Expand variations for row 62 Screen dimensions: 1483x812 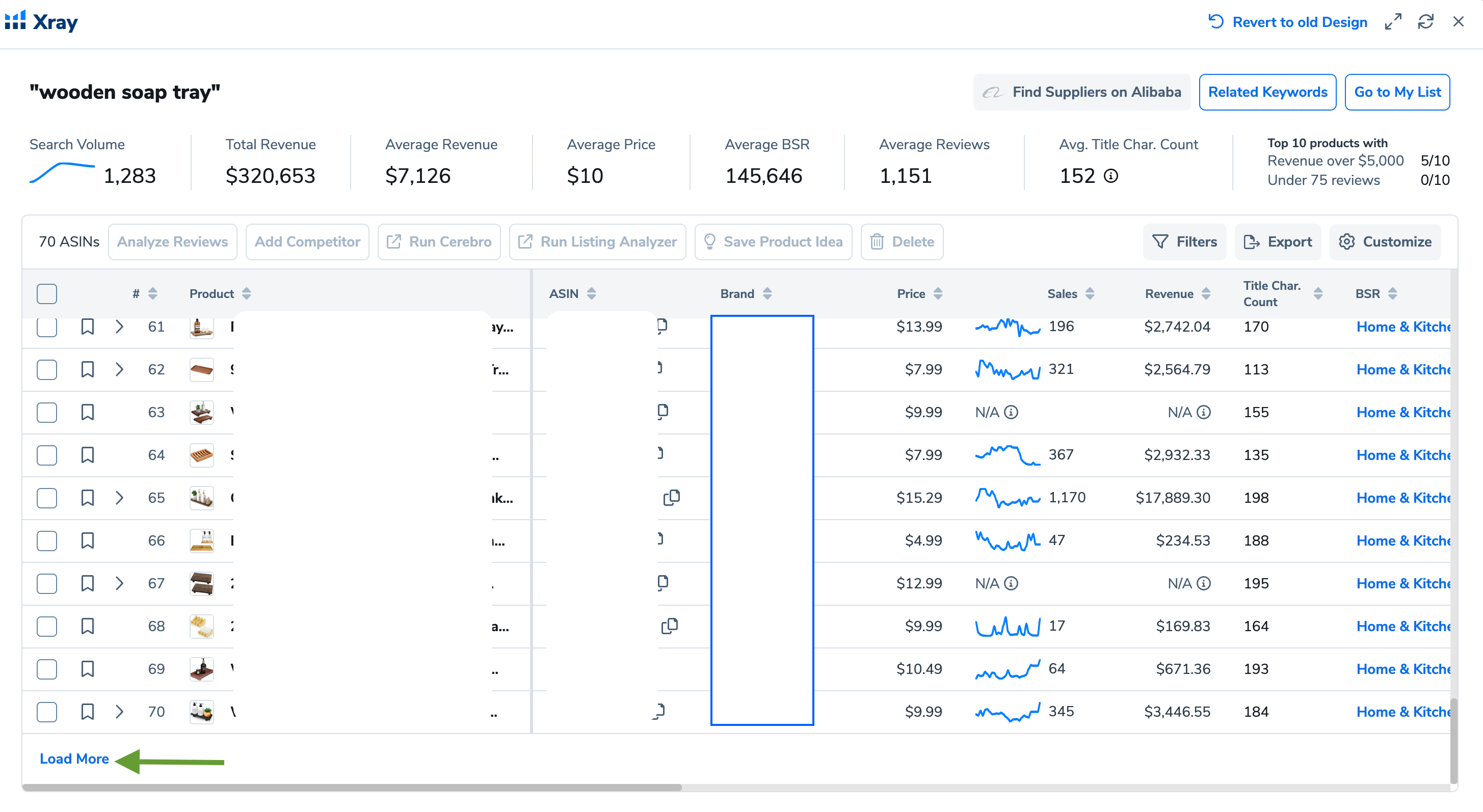pos(119,369)
